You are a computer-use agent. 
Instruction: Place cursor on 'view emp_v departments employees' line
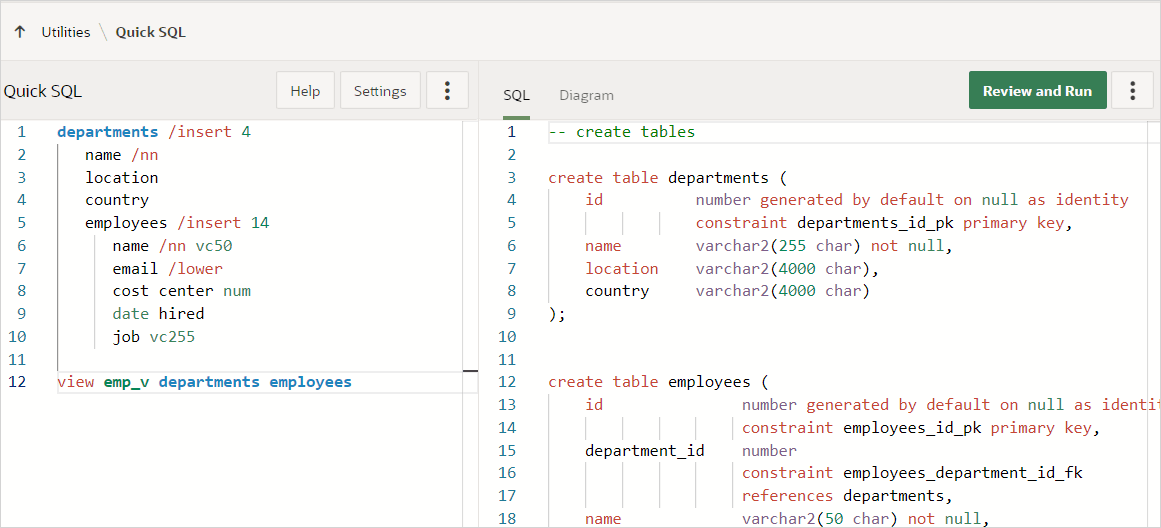point(204,382)
